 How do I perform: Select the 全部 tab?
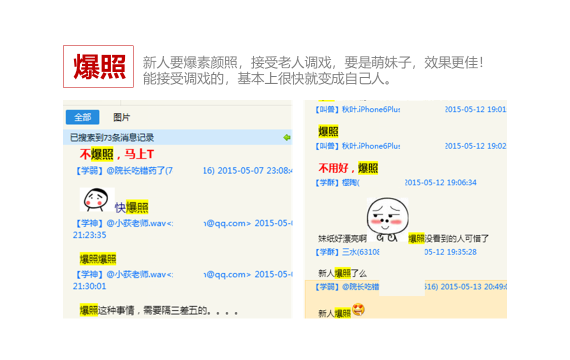click(83, 117)
